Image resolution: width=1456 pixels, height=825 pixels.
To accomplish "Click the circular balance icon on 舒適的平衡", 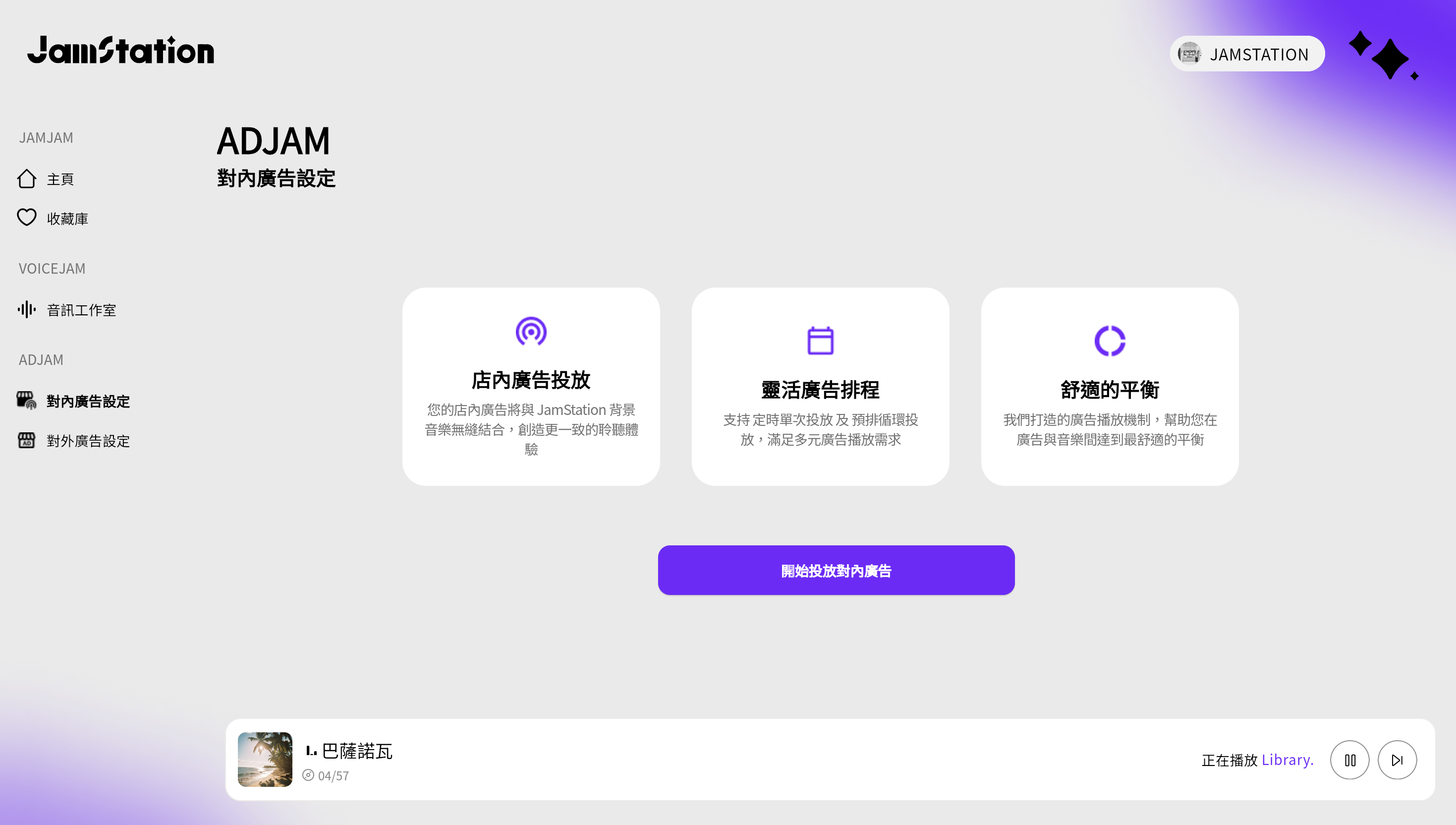I will pos(1110,341).
